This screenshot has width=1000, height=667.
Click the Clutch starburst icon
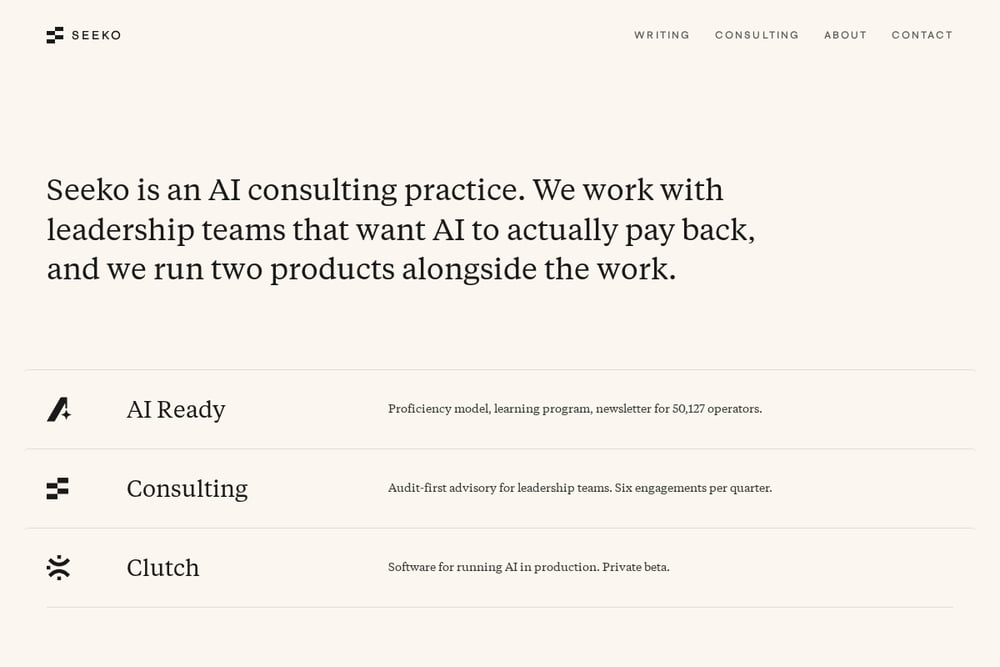58,568
